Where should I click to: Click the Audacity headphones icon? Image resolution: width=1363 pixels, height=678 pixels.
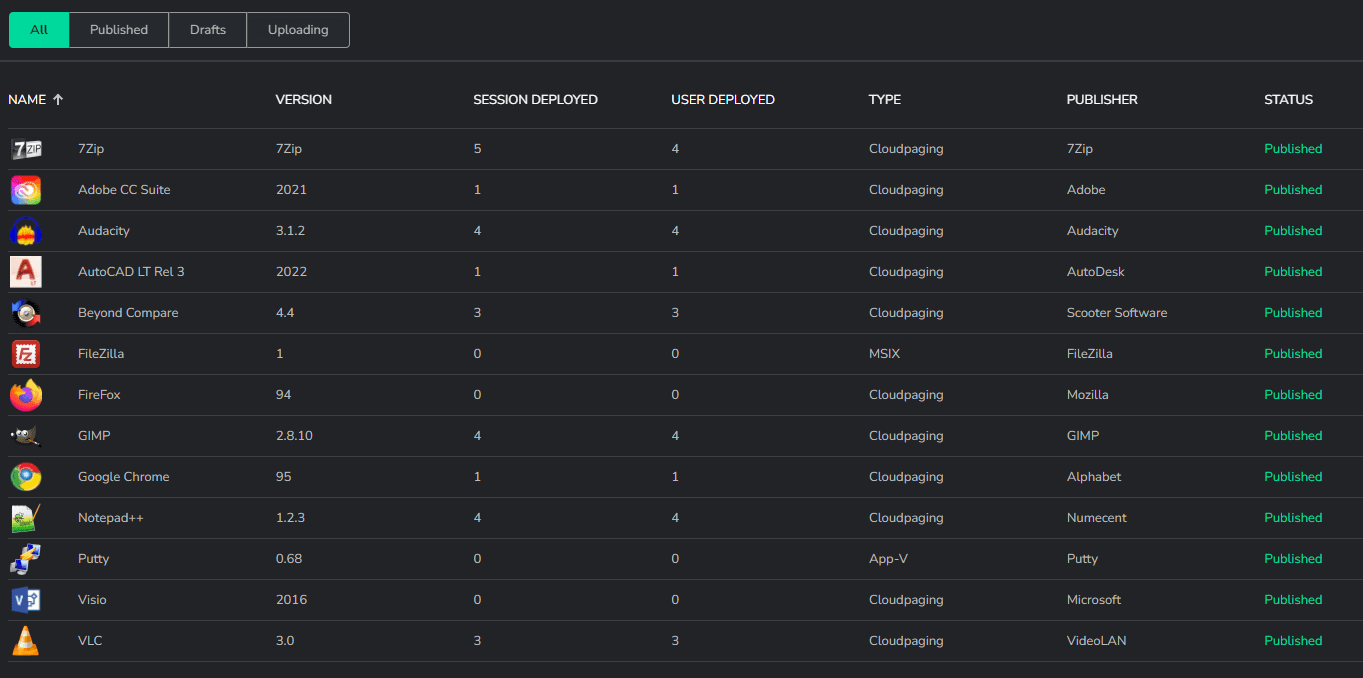click(x=26, y=231)
